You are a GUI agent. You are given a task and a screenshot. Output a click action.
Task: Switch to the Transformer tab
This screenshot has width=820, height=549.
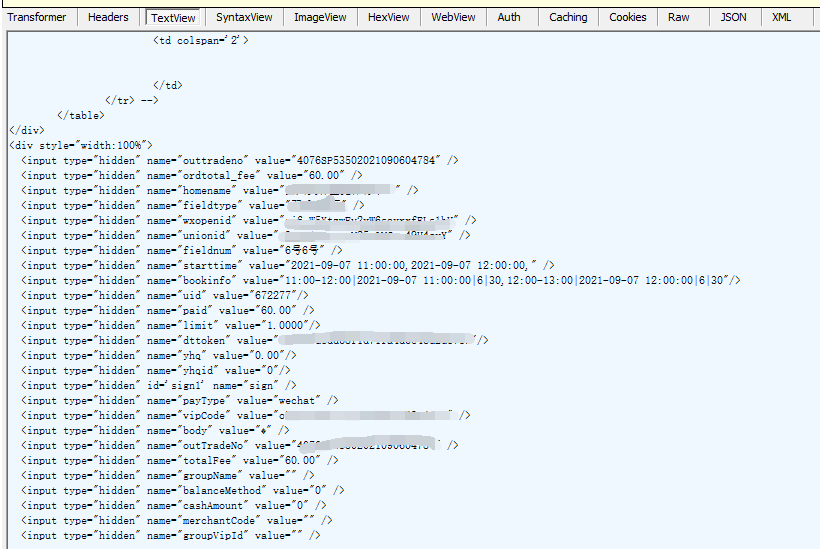pos(37,17)
